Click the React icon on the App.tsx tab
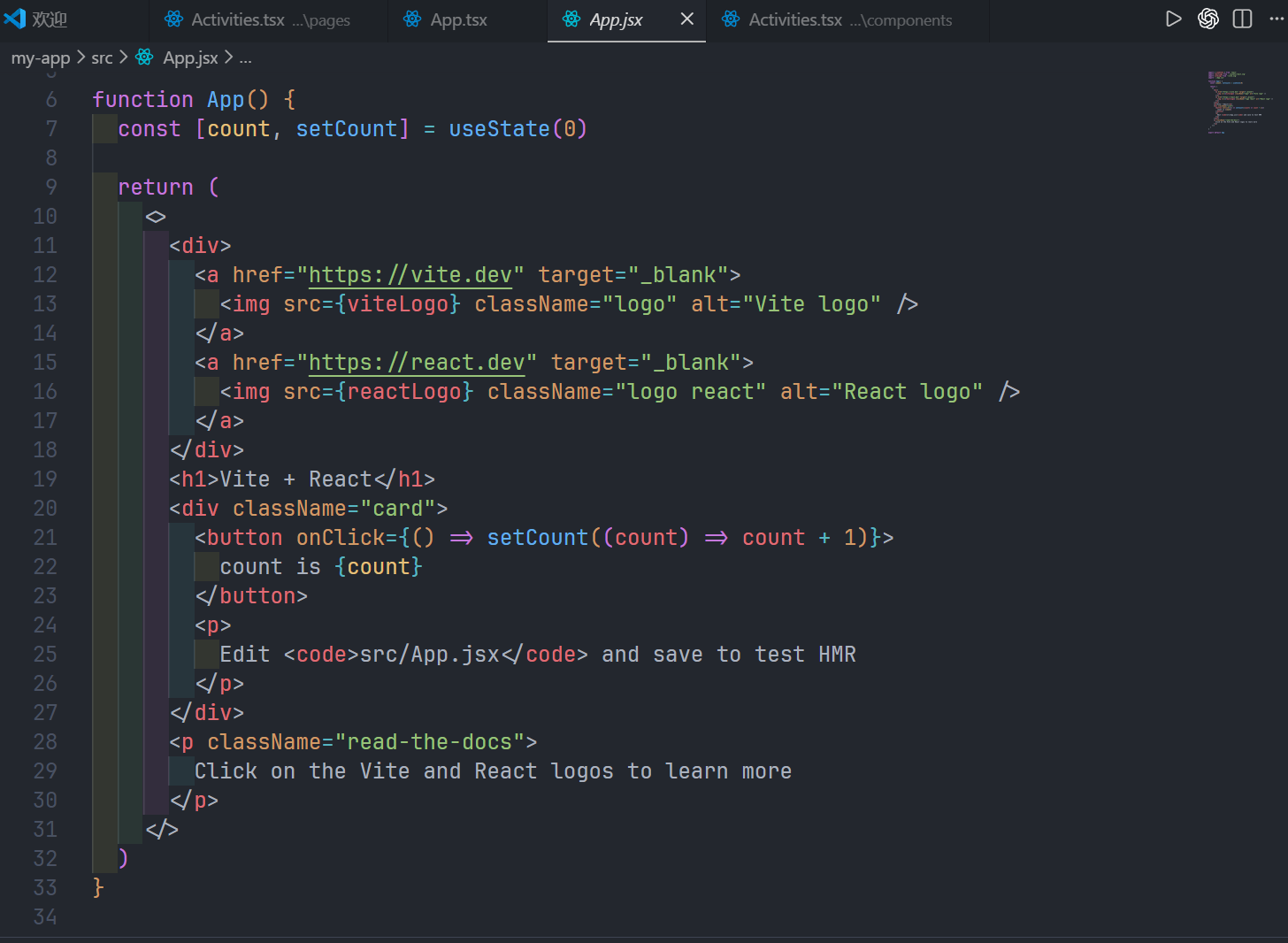This screenshot has height=943, width=1288. pos(412,19)
